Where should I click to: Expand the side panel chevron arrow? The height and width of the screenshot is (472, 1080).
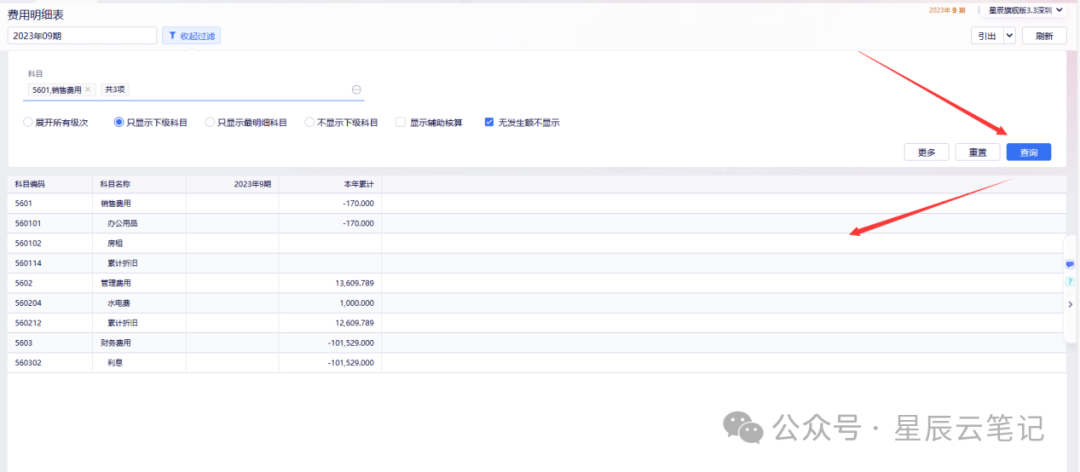1070,304
